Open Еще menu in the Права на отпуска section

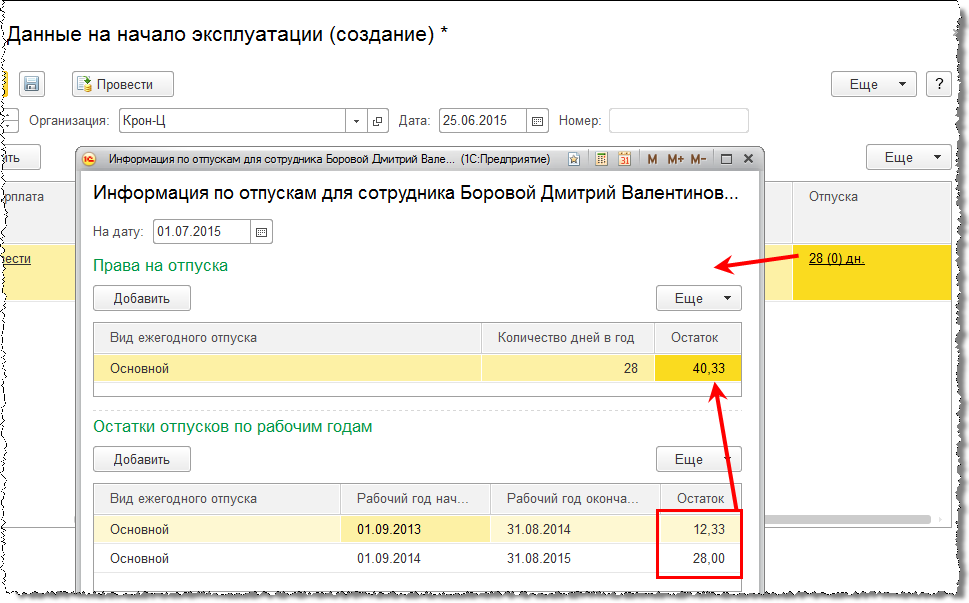coord(698,298)
